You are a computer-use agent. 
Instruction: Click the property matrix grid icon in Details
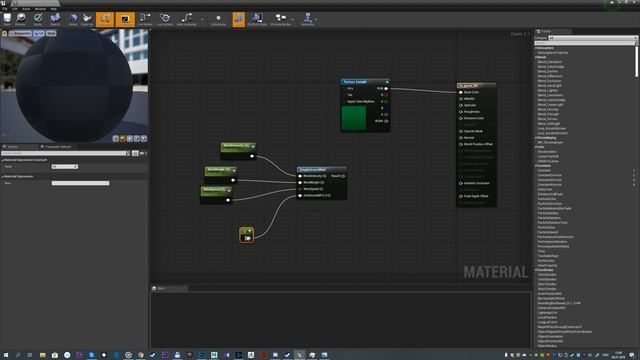click(135, 153)
